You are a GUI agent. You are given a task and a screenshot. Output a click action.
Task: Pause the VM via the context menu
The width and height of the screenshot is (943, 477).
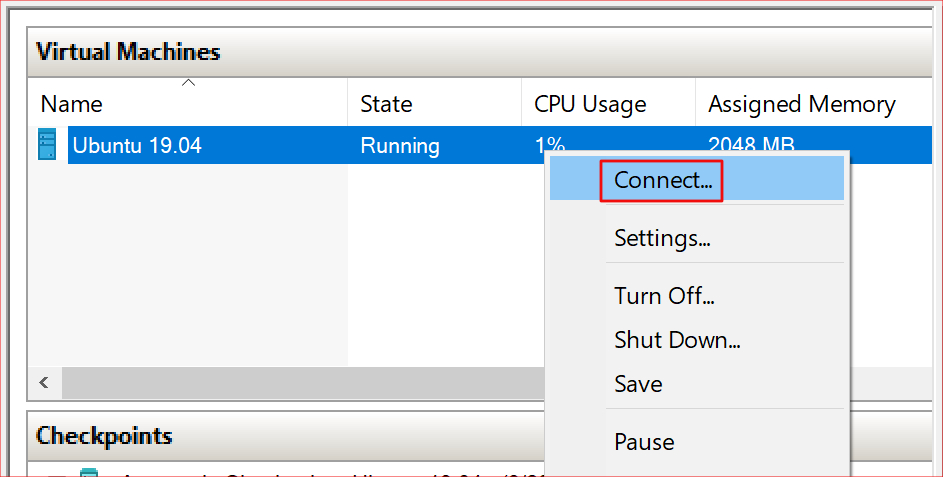point(644,442)
